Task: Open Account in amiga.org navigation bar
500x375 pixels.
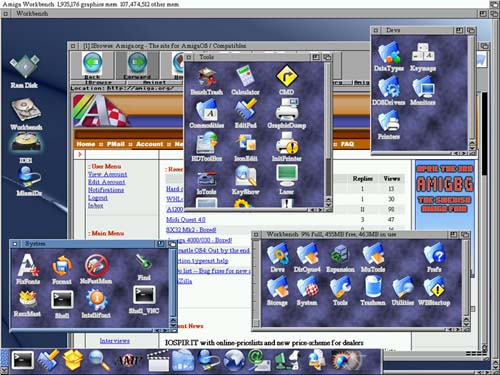Action: coord(149,144)
